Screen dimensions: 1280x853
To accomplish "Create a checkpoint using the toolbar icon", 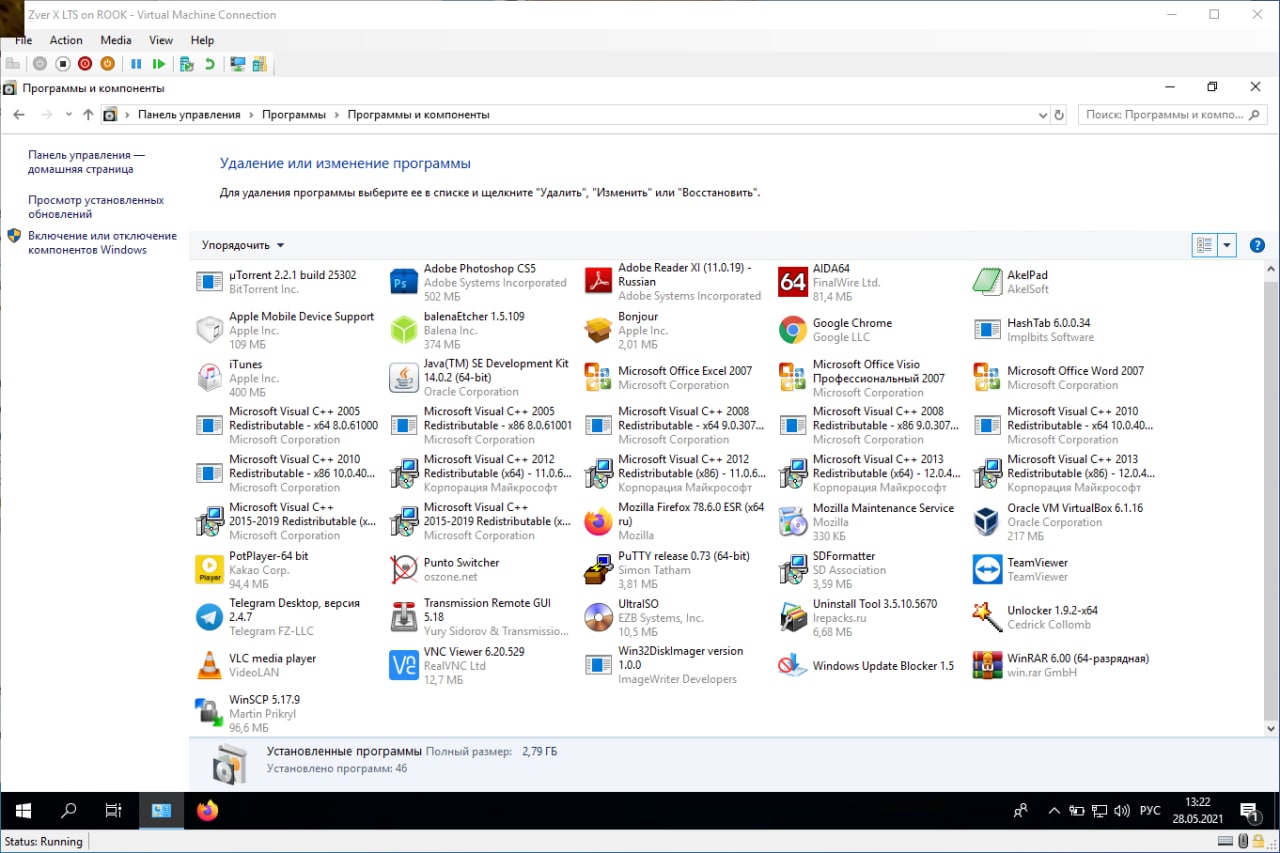I will [x=186, y=64].
